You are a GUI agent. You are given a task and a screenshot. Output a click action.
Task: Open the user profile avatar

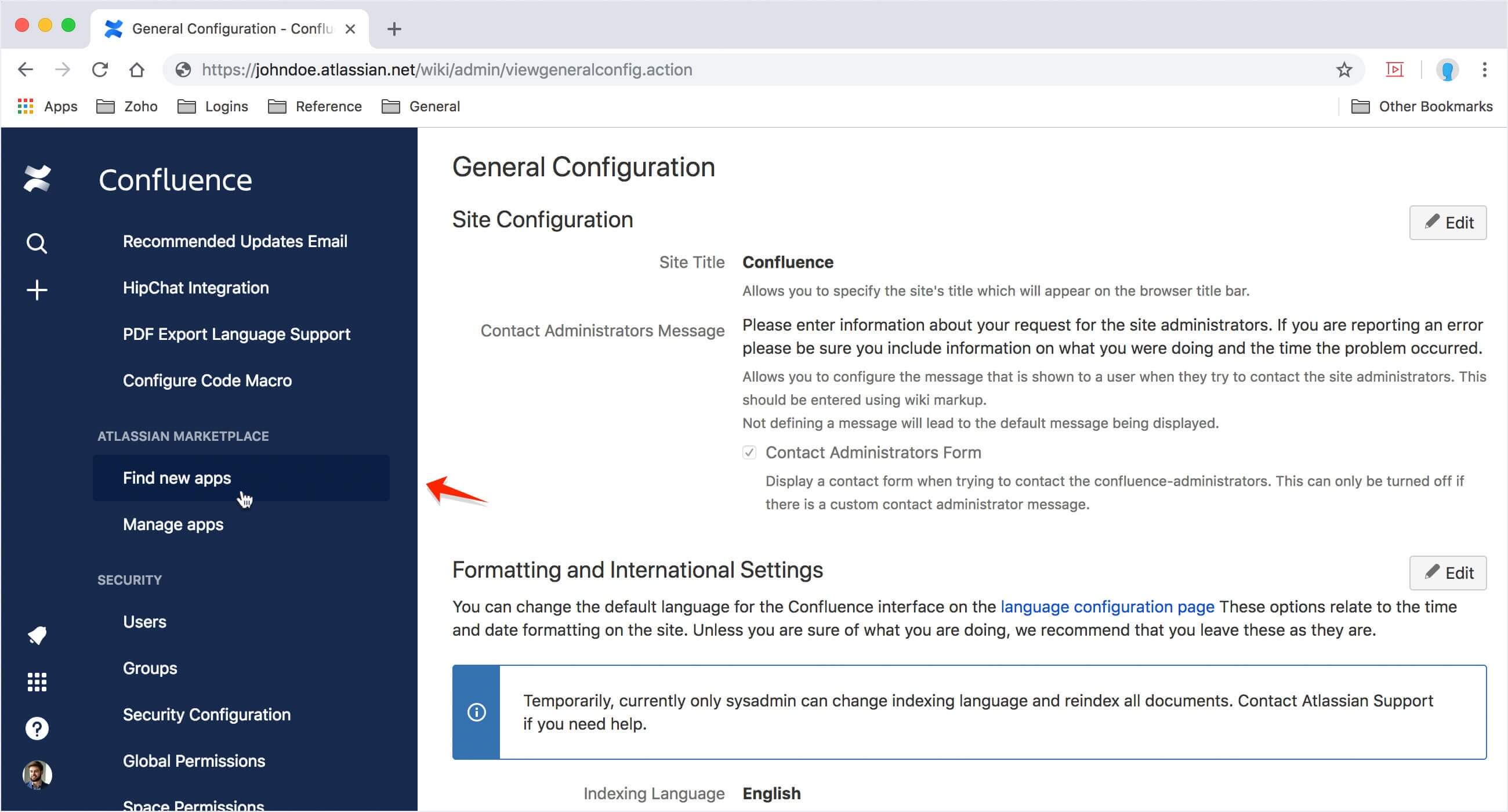(37, 774)
